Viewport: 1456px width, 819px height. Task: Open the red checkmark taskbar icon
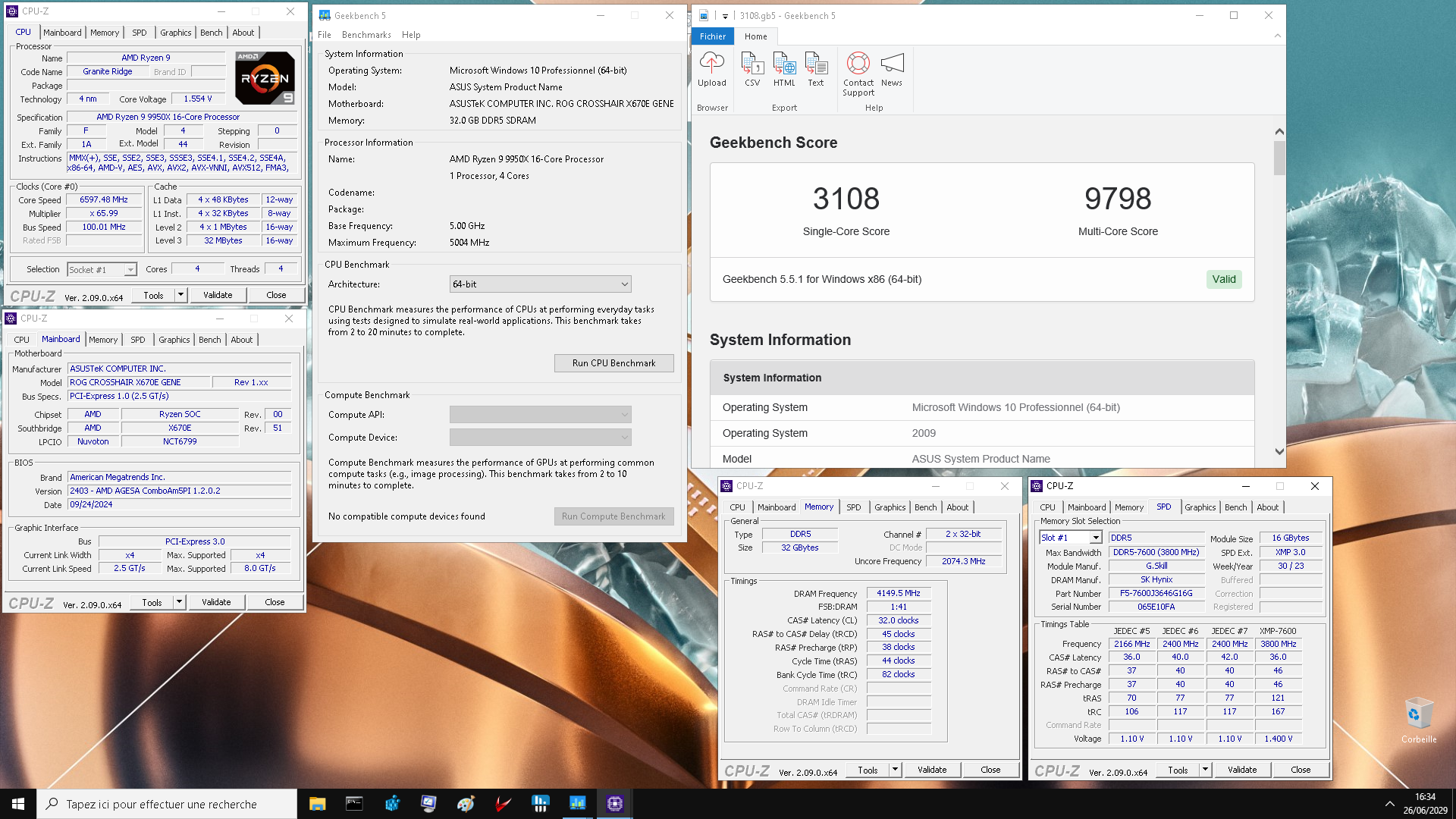[x=503, y=804]
